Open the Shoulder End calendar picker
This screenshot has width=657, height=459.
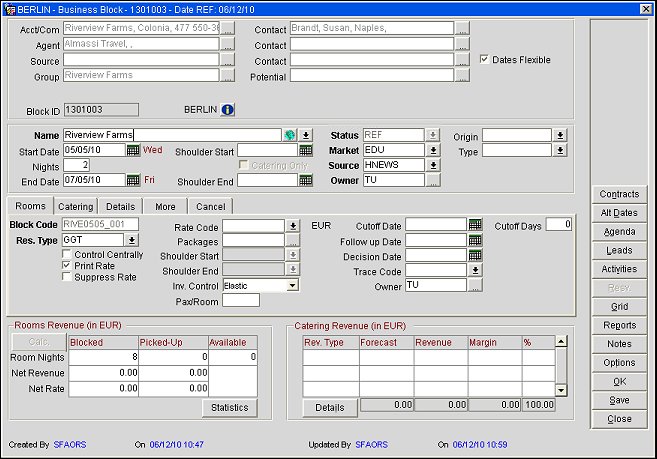click(x=306, y=181)
